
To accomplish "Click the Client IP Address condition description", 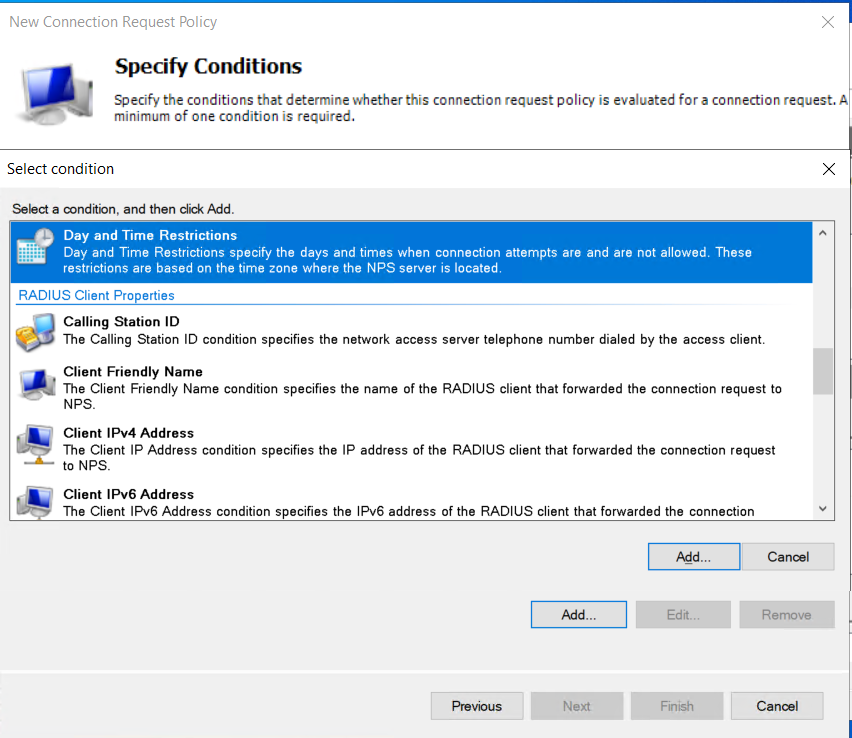I will point(419,458).
